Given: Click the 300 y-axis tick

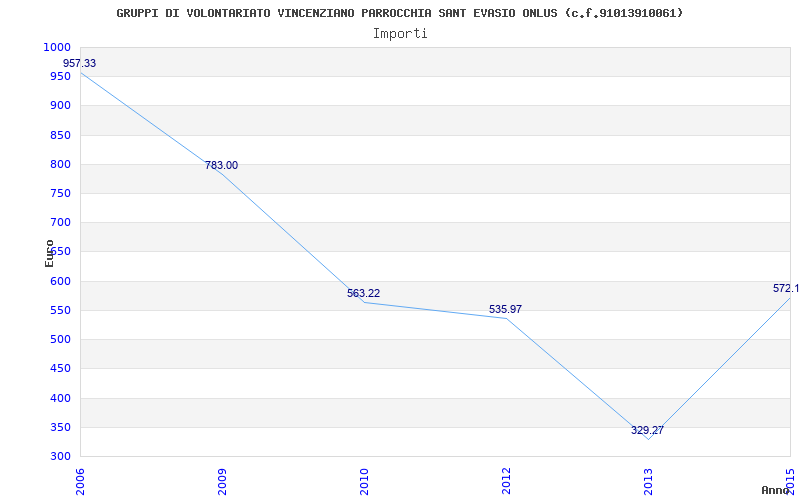Looking at the screenshot, I should coord(60,456).
